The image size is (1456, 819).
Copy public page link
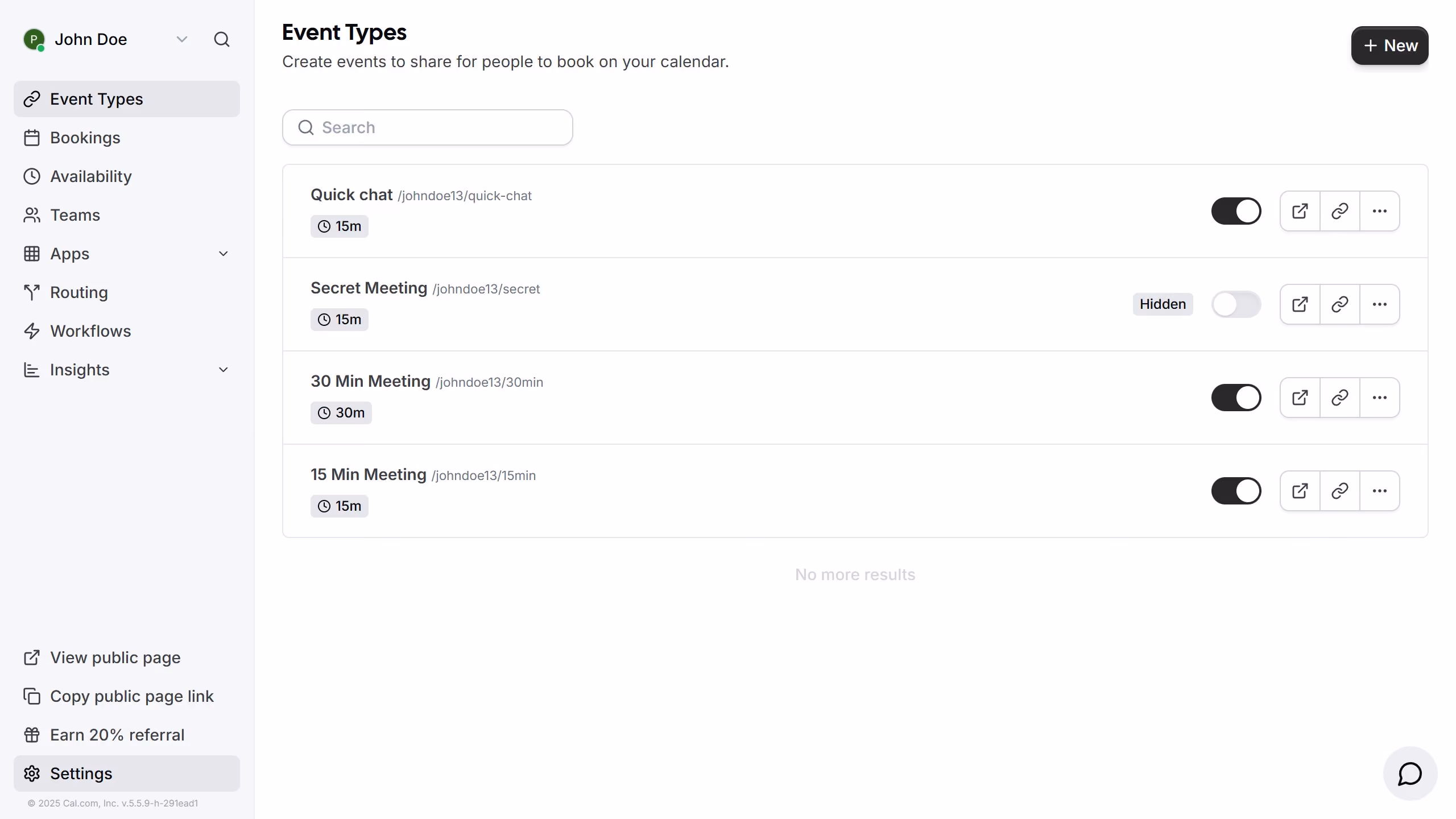[x=127, y=696]
